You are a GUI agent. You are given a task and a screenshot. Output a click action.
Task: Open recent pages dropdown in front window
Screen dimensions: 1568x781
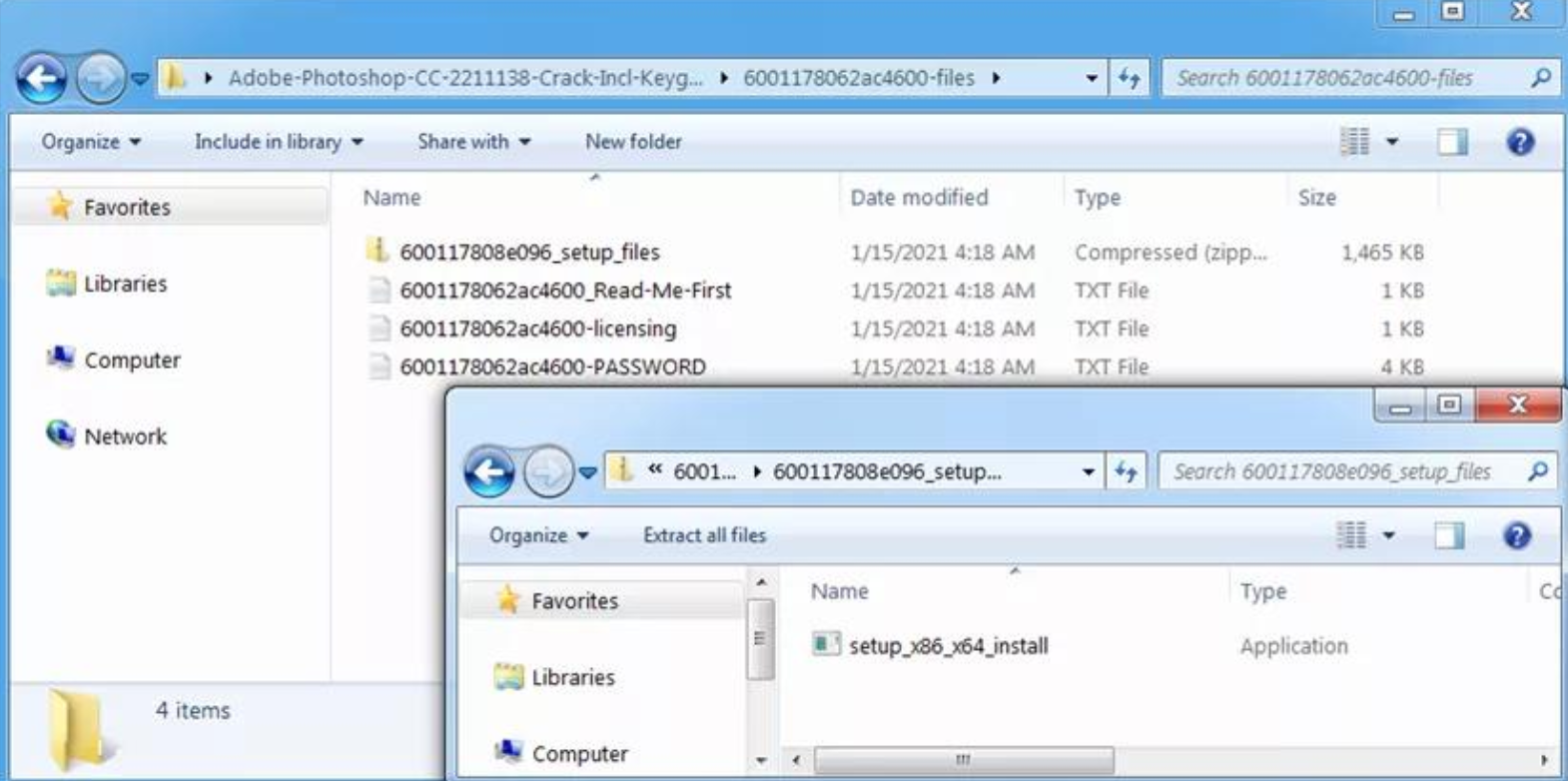click(587, 471)
